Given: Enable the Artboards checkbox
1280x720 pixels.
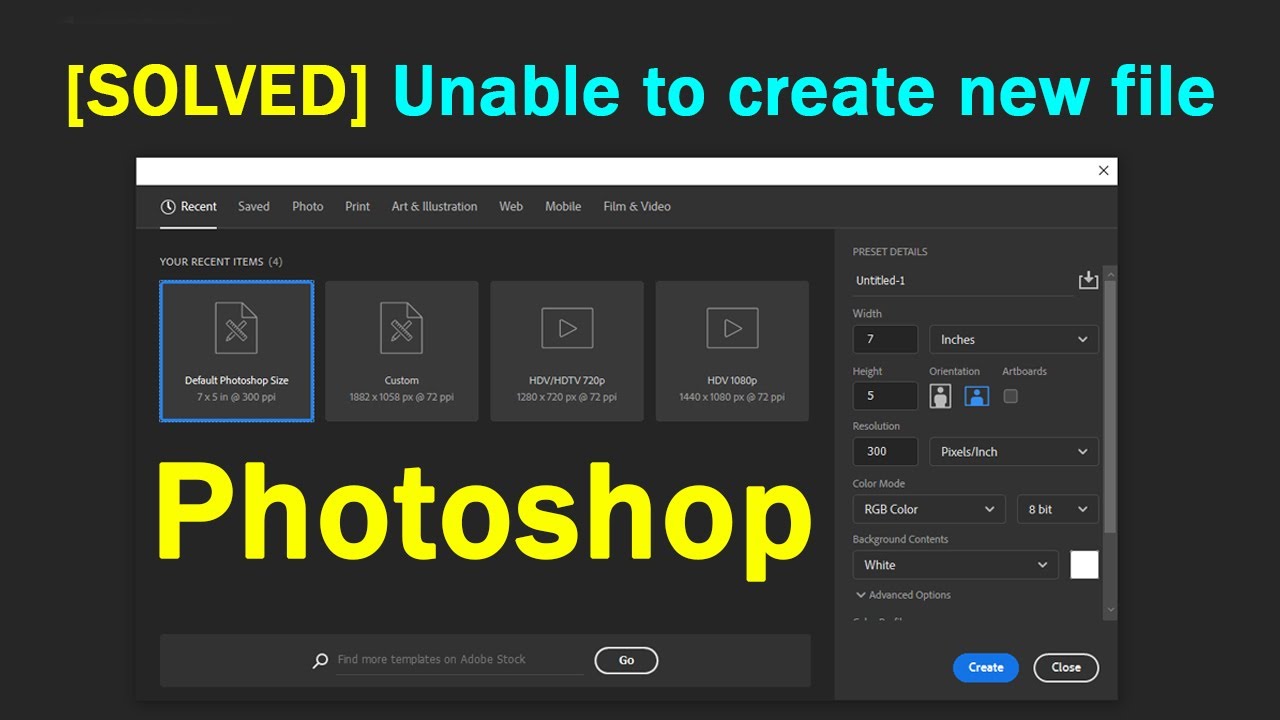Looking at the screenshot, I should tap(1010, 396).
